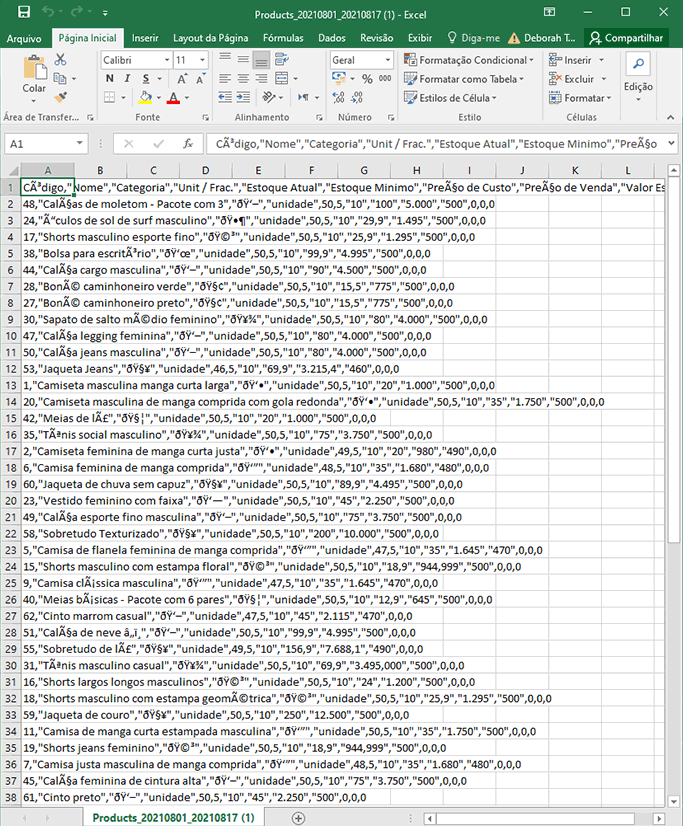
Task: Decrease indent icon
Action: click(225, 97)
